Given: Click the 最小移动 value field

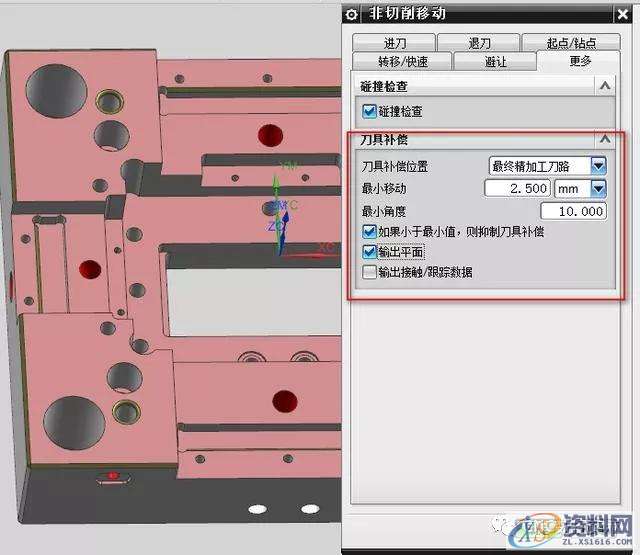Looking at the screenshot, I should click(516, 188).
